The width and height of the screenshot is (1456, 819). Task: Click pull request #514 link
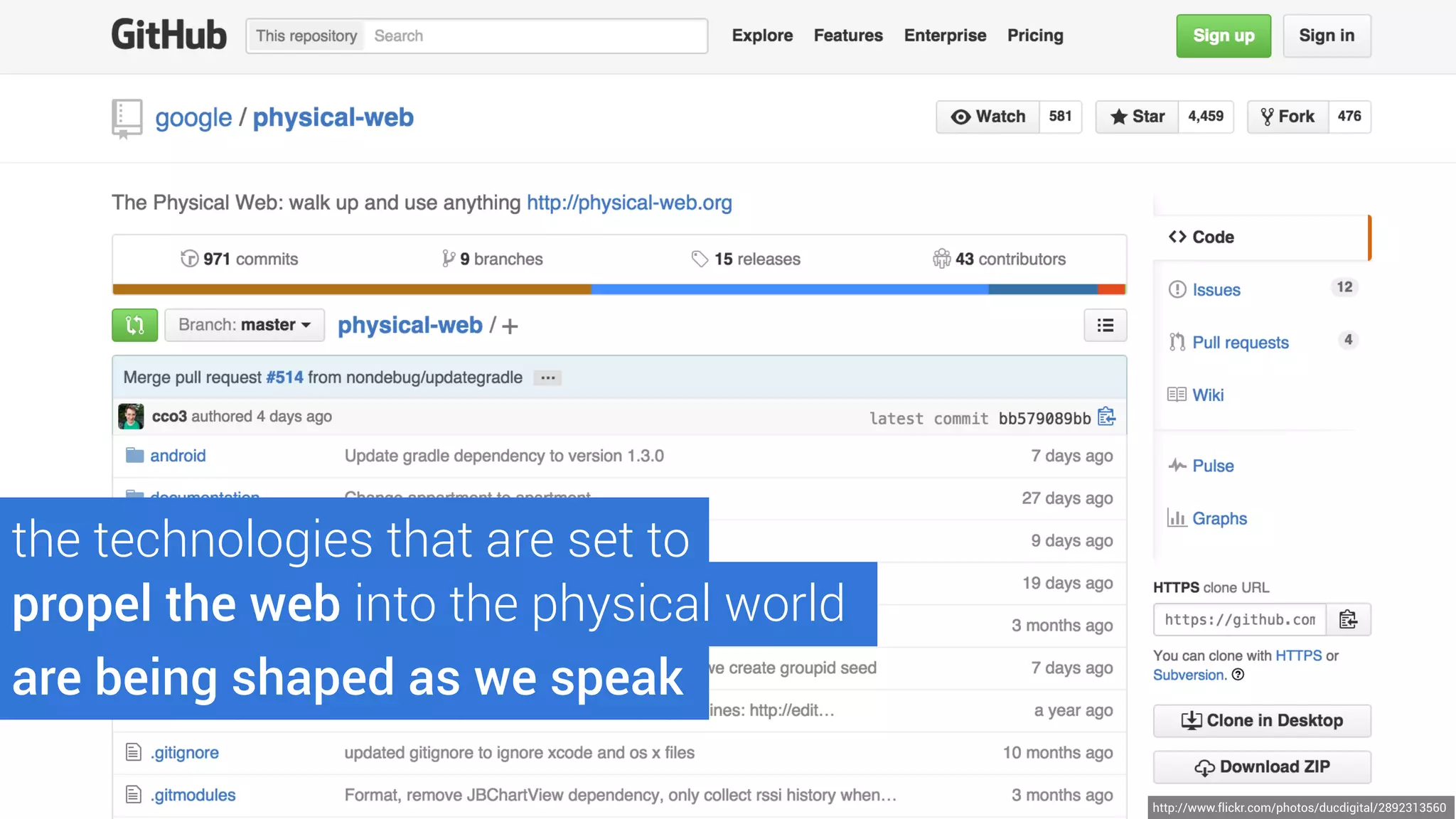[x=284, y=378]
